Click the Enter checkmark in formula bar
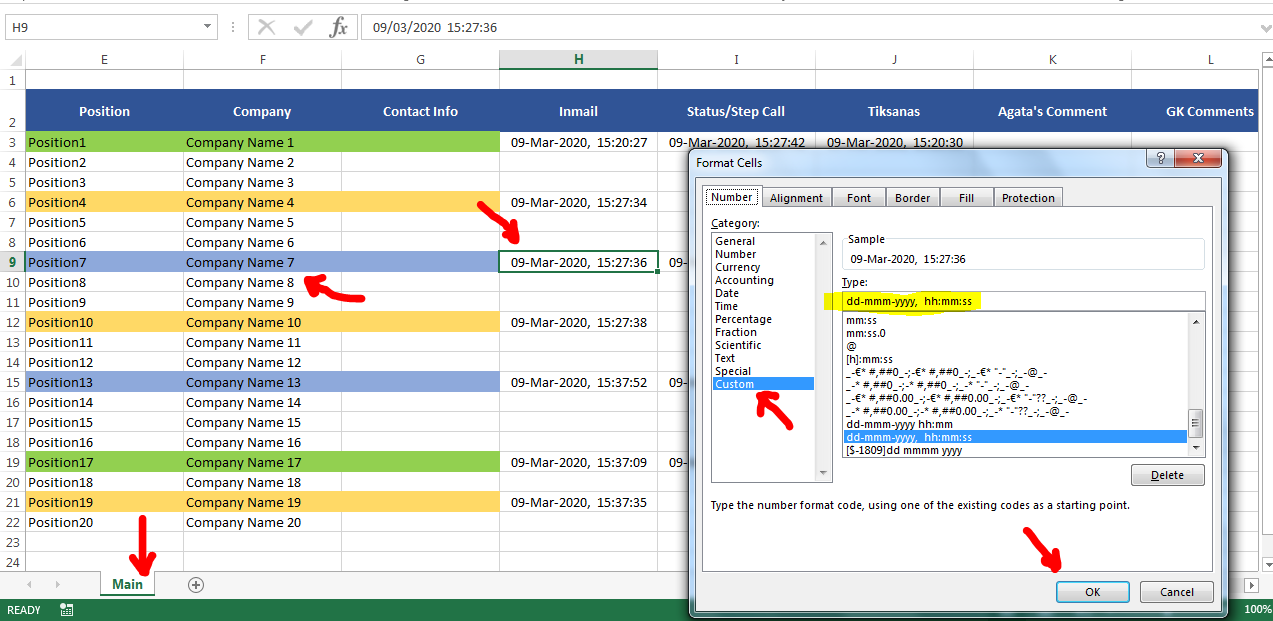The width and height of the screenshot is (1273, 621). 303,27
